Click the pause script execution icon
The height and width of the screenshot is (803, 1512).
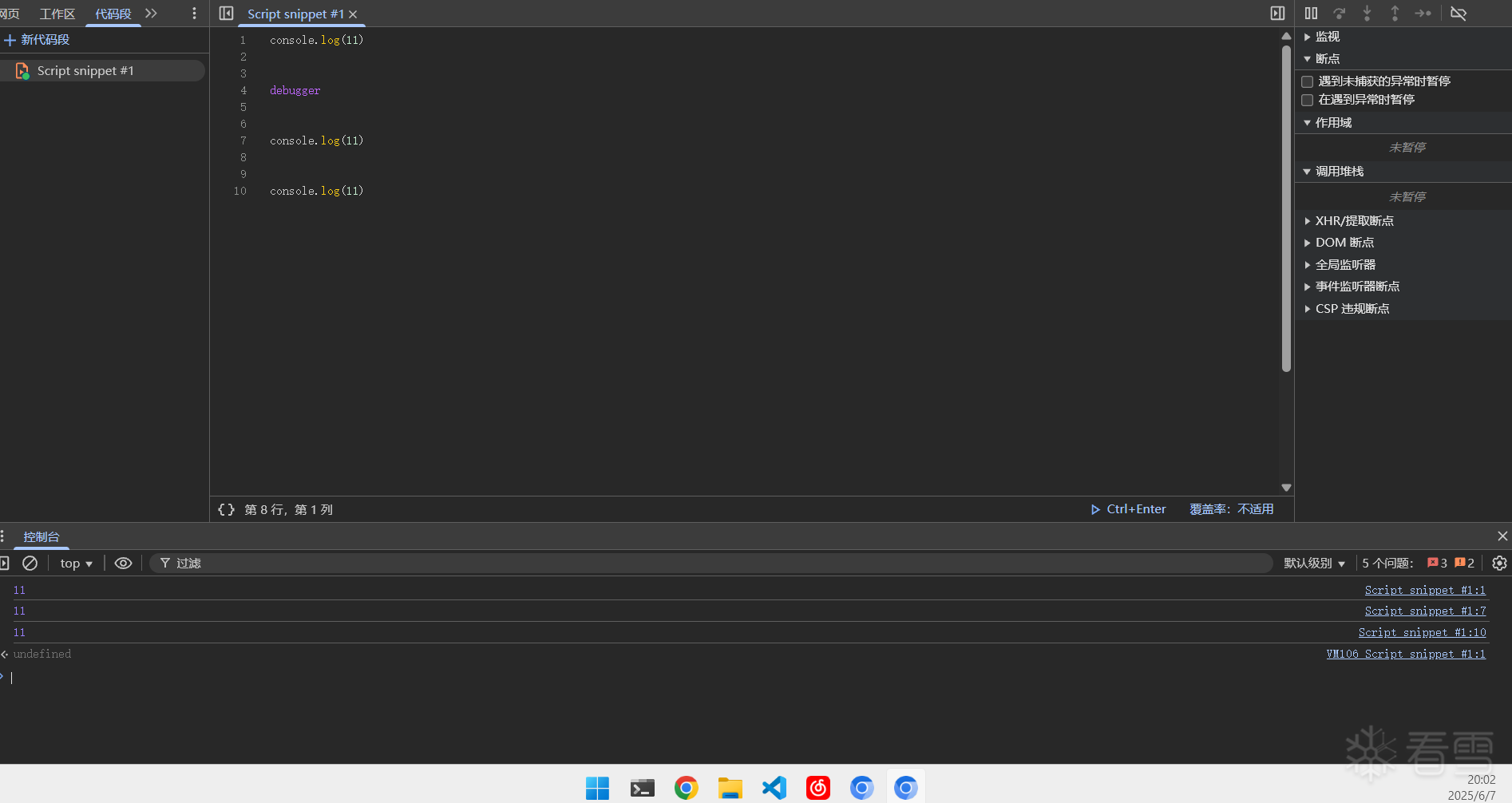(x=1311, y=14)
